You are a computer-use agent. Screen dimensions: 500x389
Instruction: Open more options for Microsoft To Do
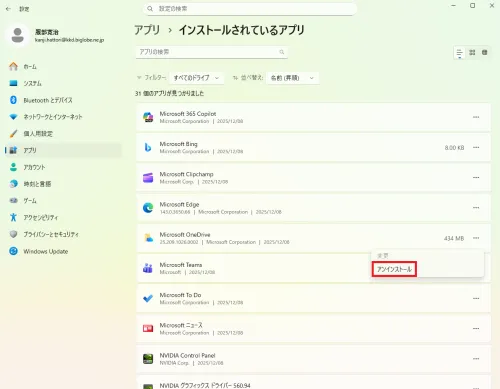[x=476, y=298]
